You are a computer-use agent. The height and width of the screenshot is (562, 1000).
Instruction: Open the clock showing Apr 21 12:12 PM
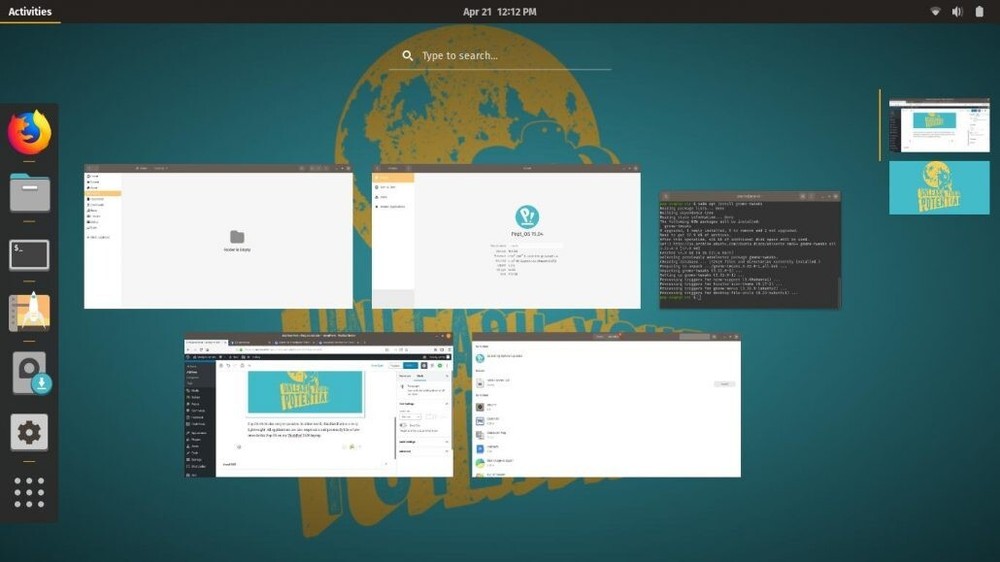[x=499, y=11]
